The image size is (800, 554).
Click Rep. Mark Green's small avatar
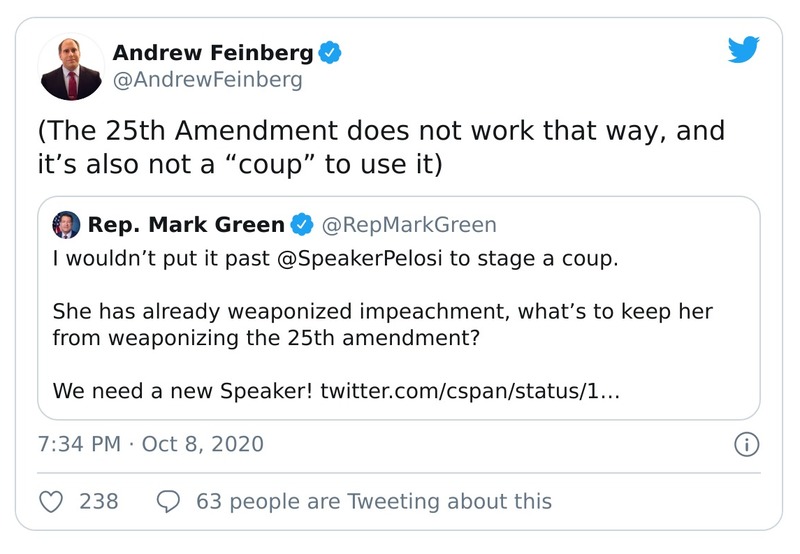click(x=67, y=225)
